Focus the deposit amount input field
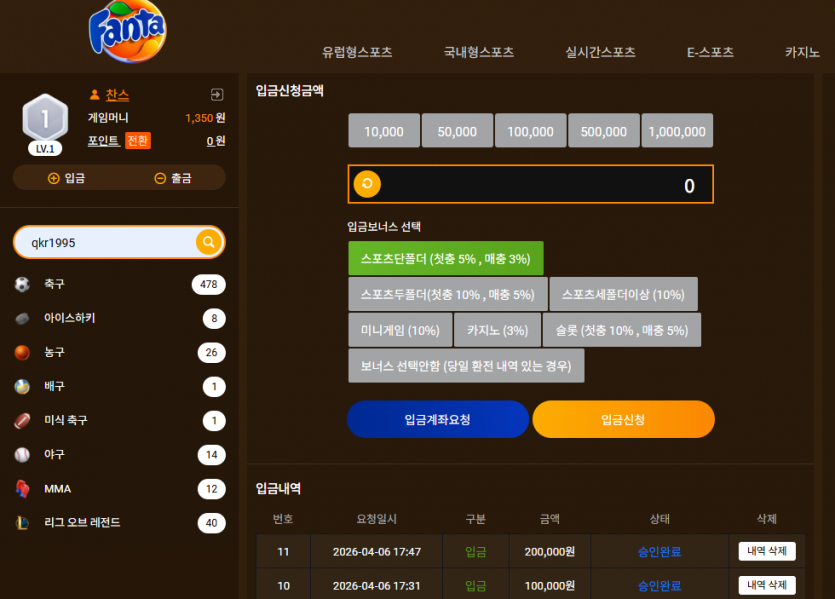Screen dimensions: 835x599 coord(530,184)
